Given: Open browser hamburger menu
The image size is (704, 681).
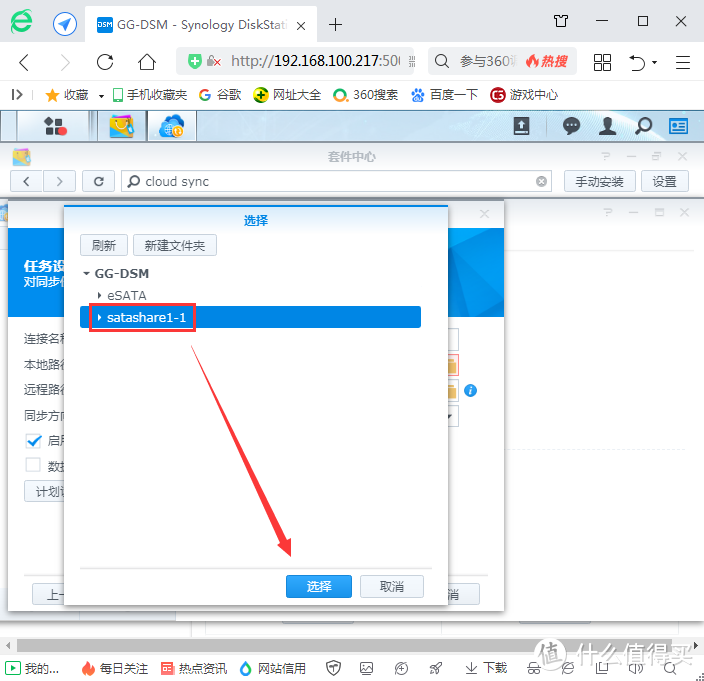Looking at the screenshot, I should coord(682,62).
